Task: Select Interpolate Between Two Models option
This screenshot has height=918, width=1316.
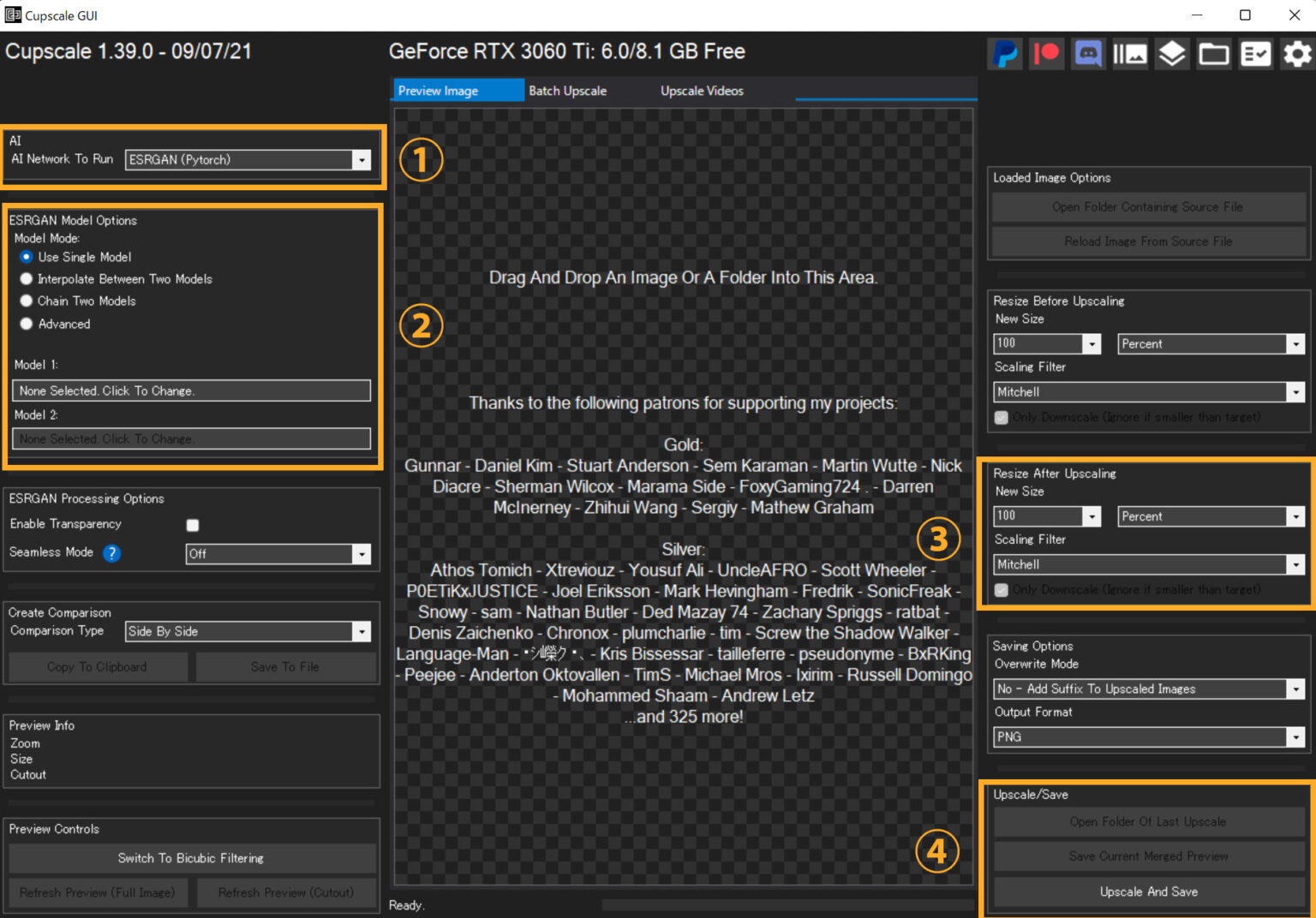Action: [x=27, y=279]
